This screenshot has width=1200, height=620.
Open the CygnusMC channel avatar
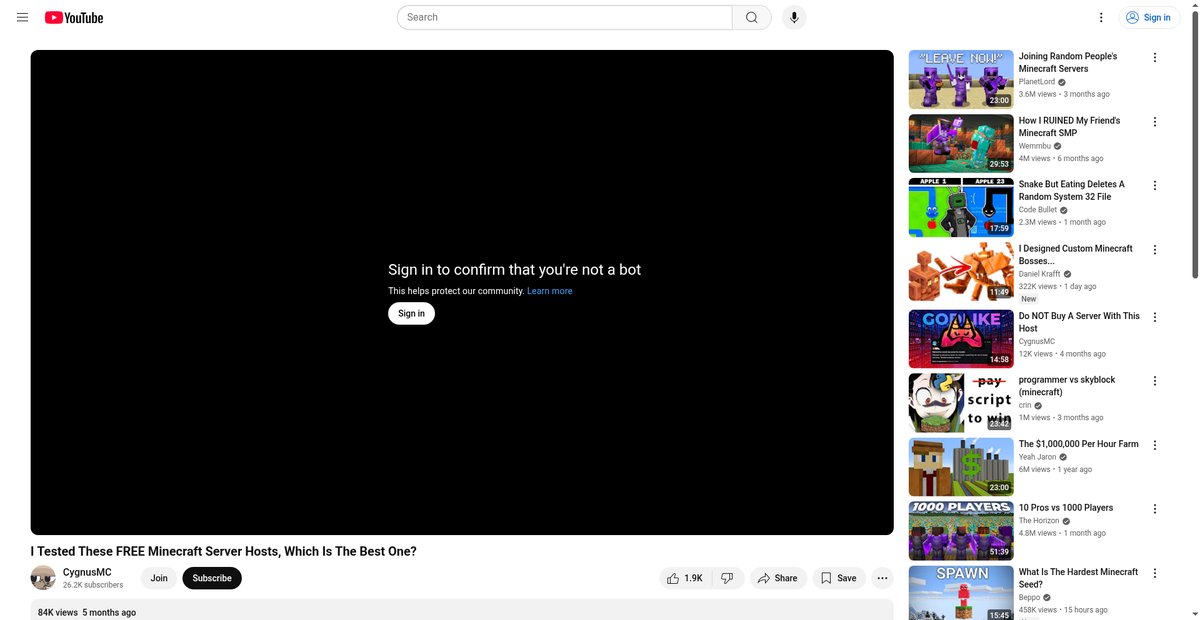[43, 578]
